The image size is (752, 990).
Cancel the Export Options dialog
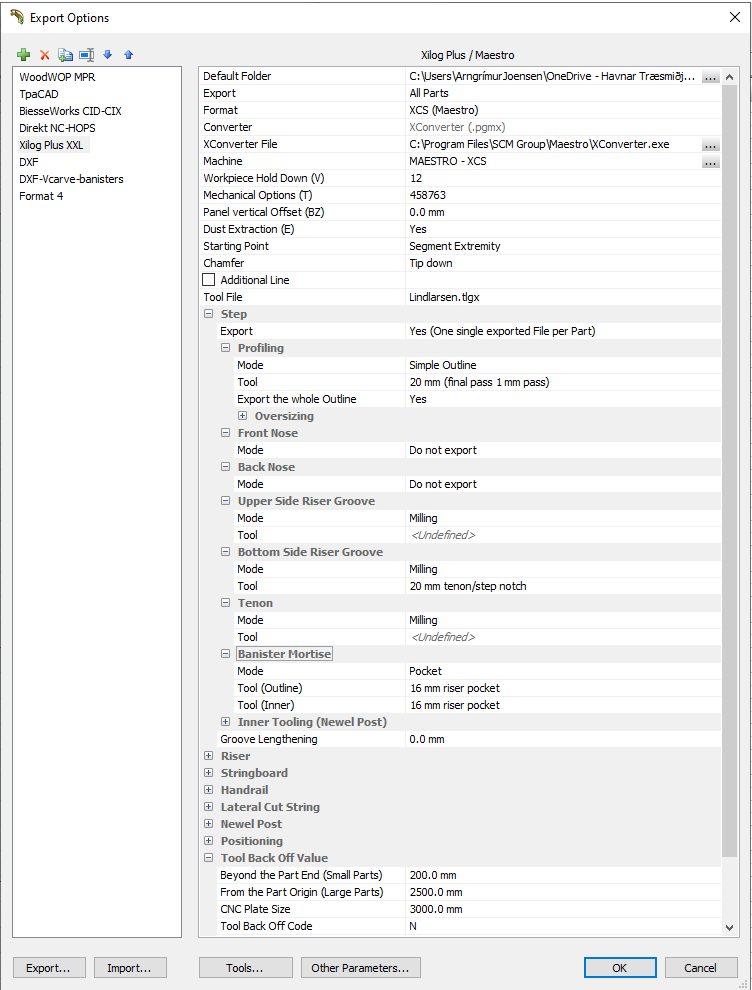coord(701,968)
